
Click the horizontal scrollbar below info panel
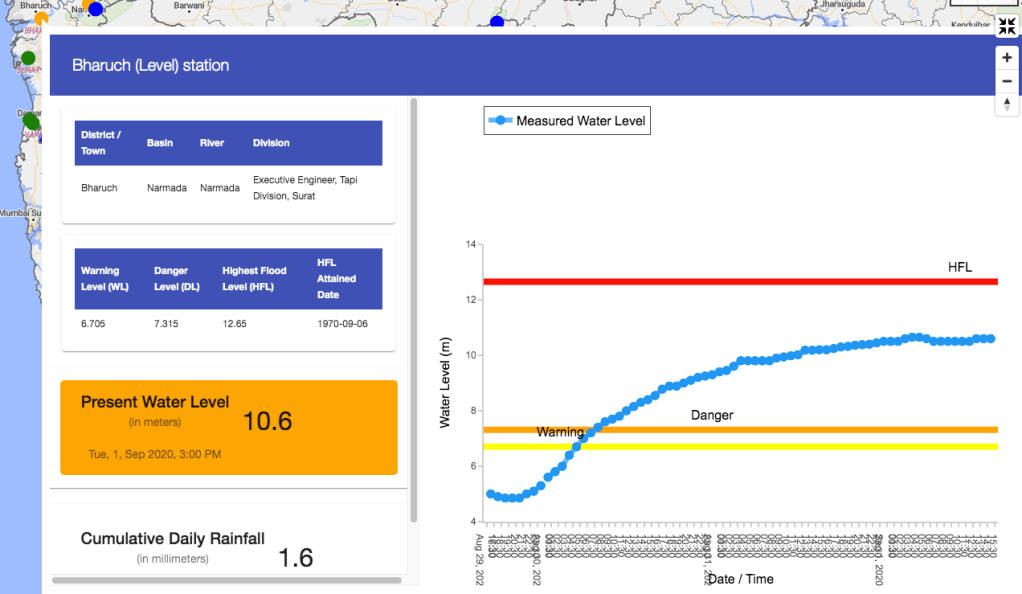click(227, 580)
